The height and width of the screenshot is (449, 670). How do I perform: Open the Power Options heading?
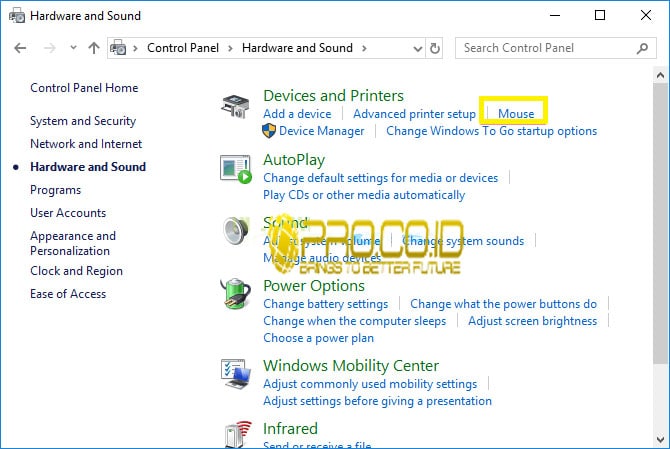click(314, 286)
